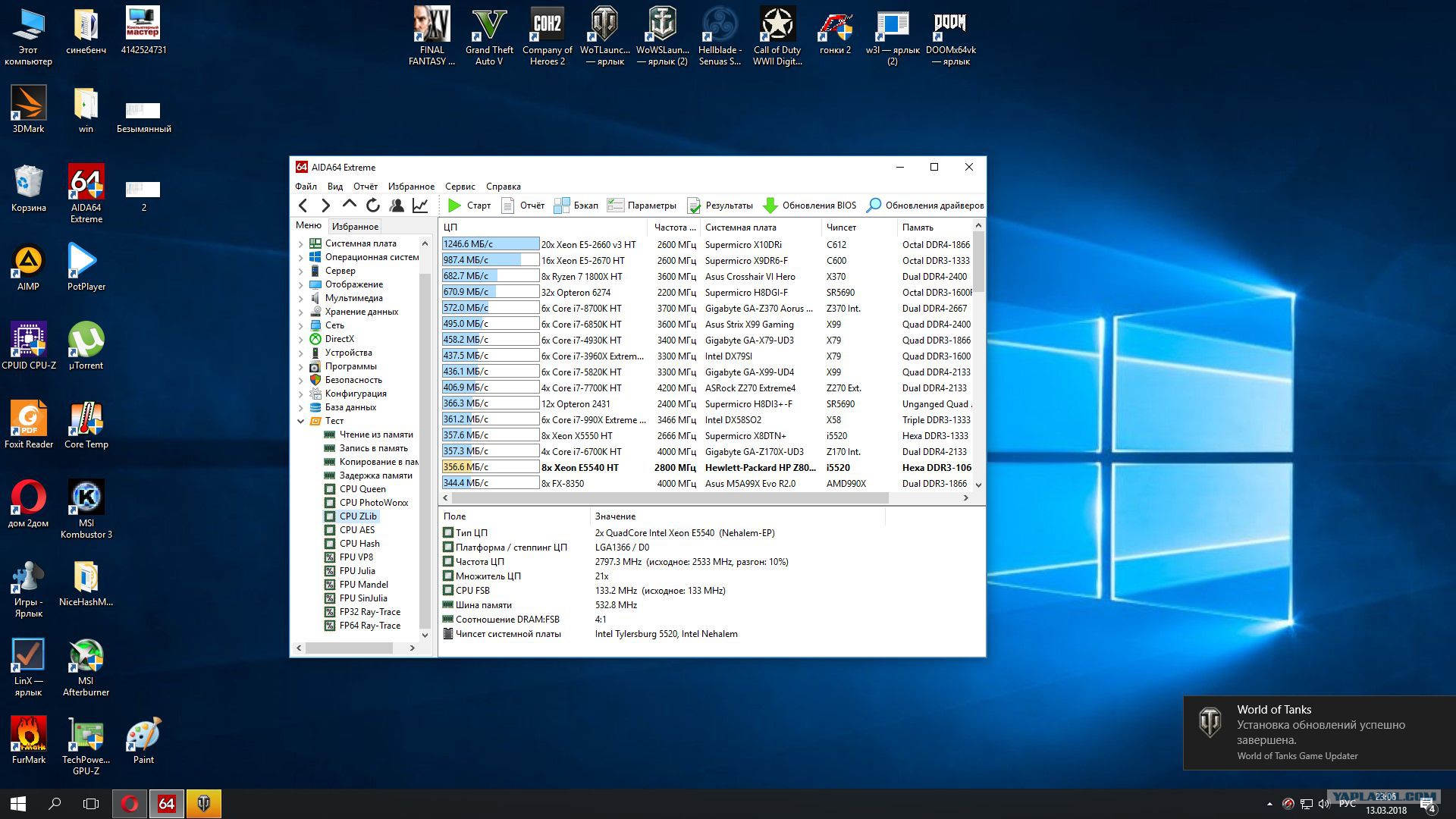Open the Вид menu
The image size is (1456, 819).
tap(335, 187)
